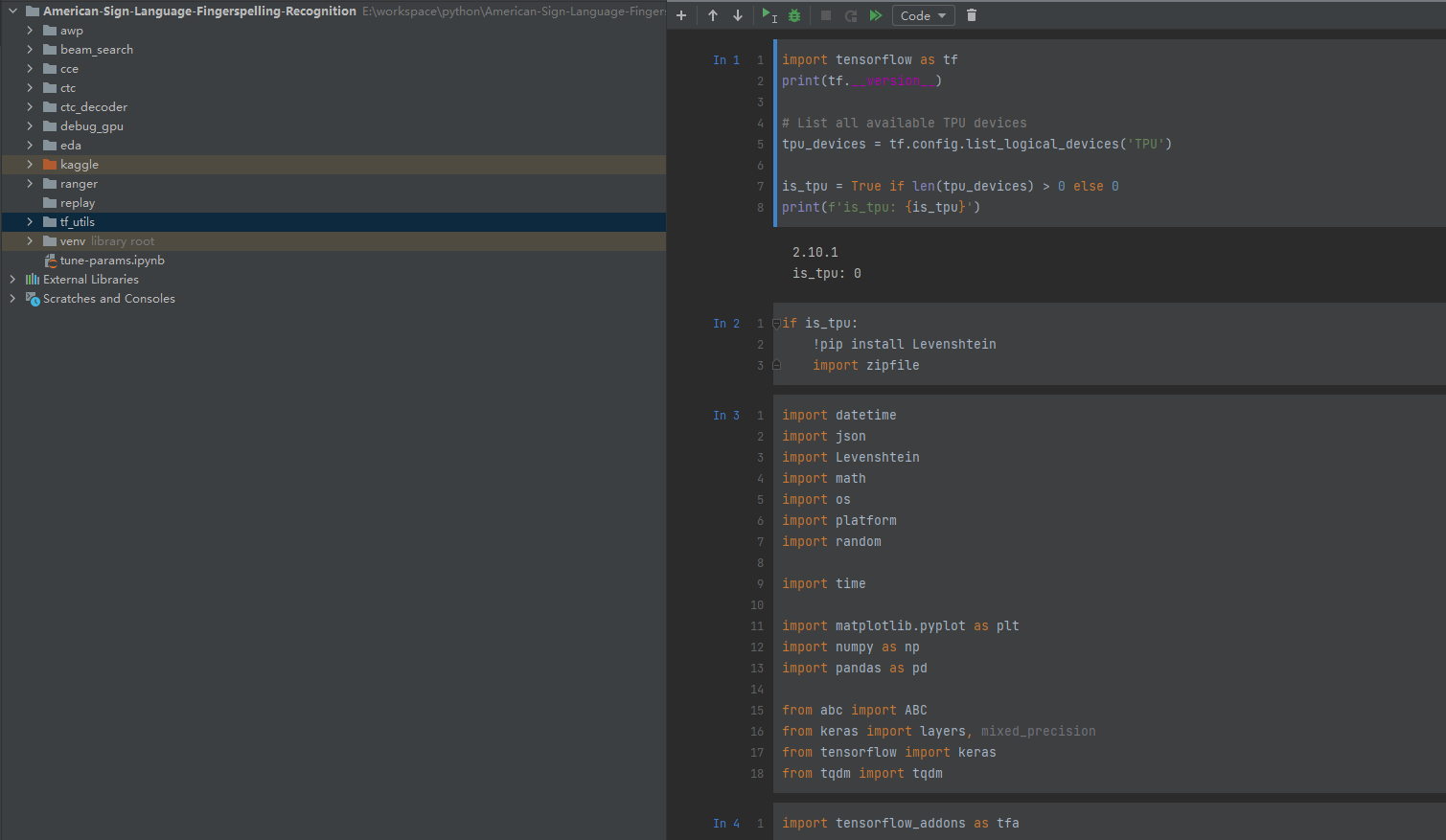This screenshot has width=1446, height=840.
Task: Select the tf_utils folder name
Action: [78, 222]
